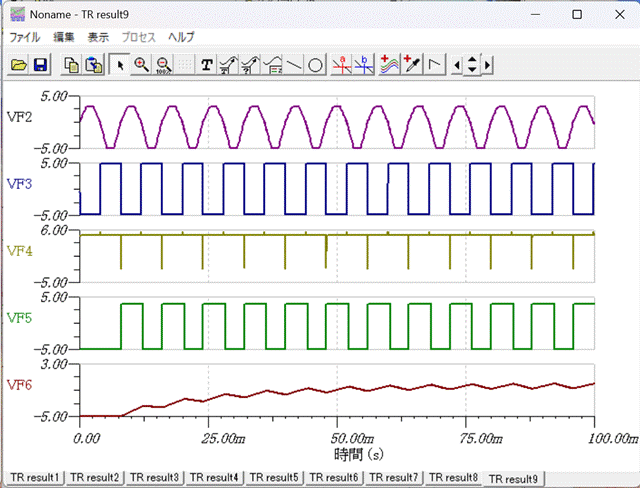Expand the 表示 menu
This screenshot has height=488, width=640.
98,37
